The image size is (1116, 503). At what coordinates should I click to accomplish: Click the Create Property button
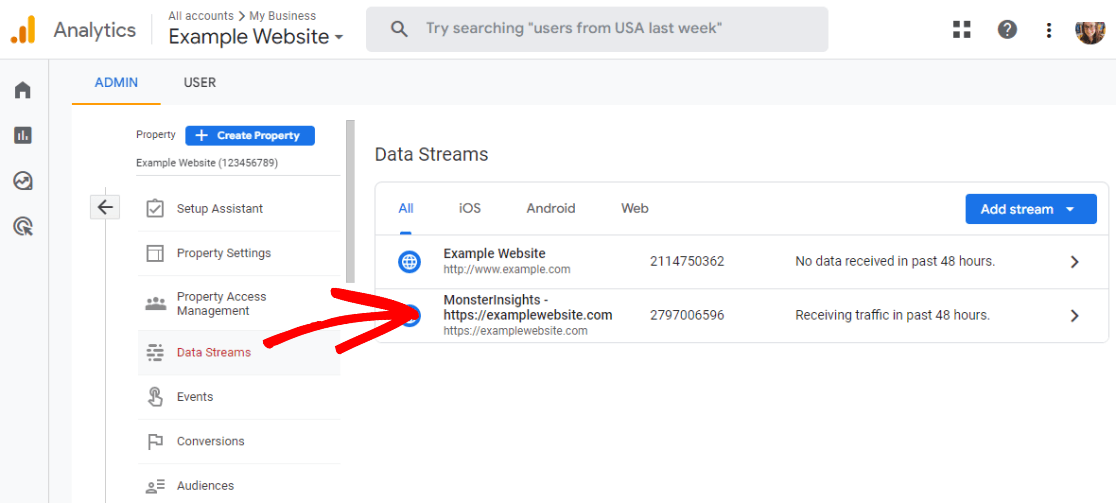point(250,135)
